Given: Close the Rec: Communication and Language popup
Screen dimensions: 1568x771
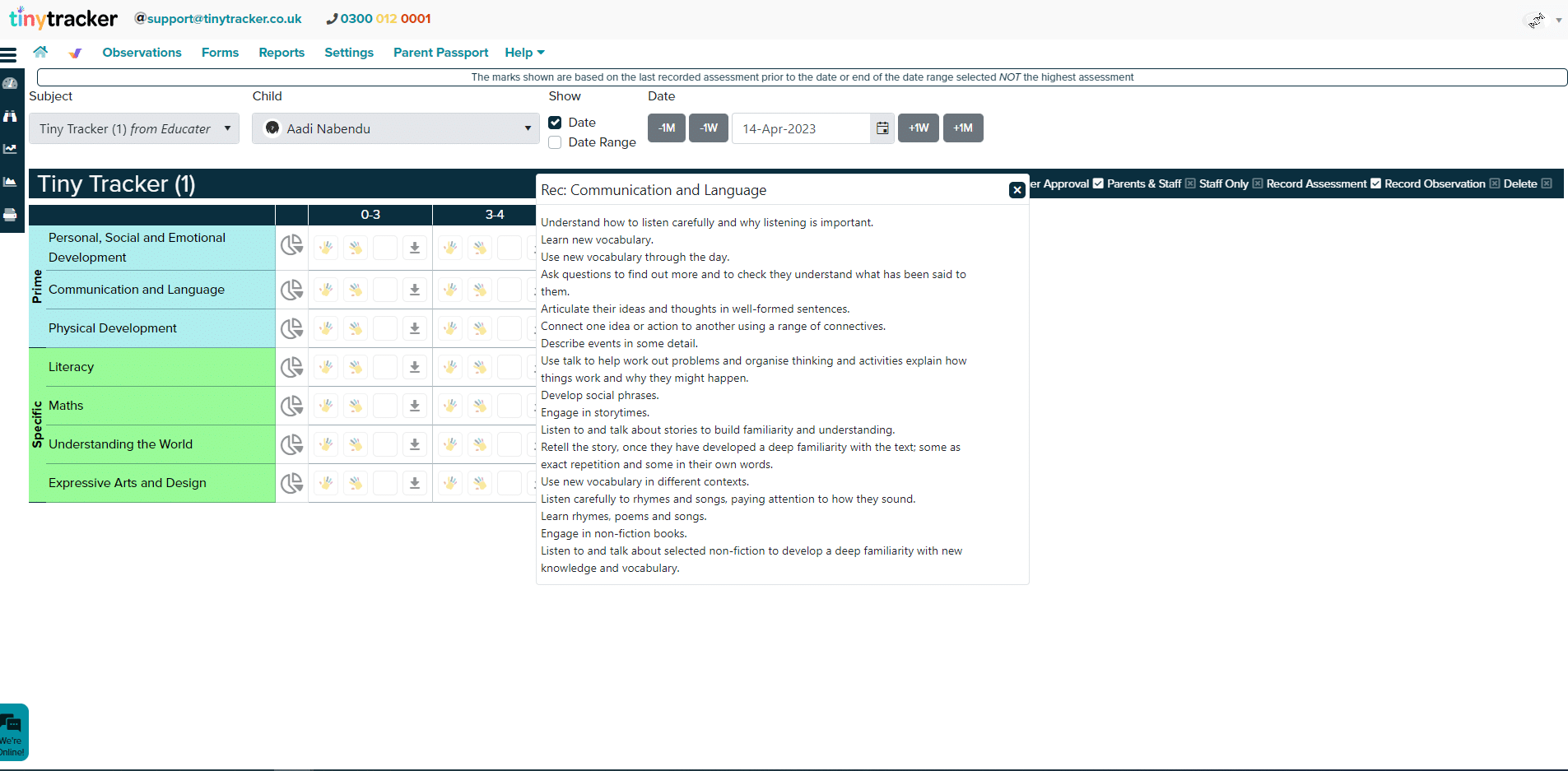Looking at the screenshot, I should [1017, 190].
